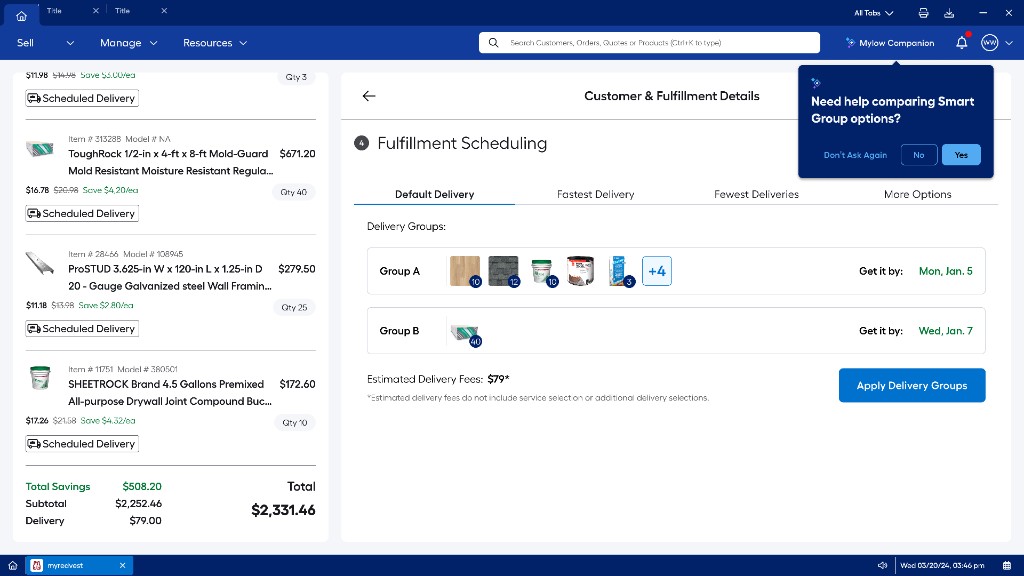This screenshot has width=1024, height=576.
Task: Click the taskbar volume icon
Action: click(x=882, y=566)
